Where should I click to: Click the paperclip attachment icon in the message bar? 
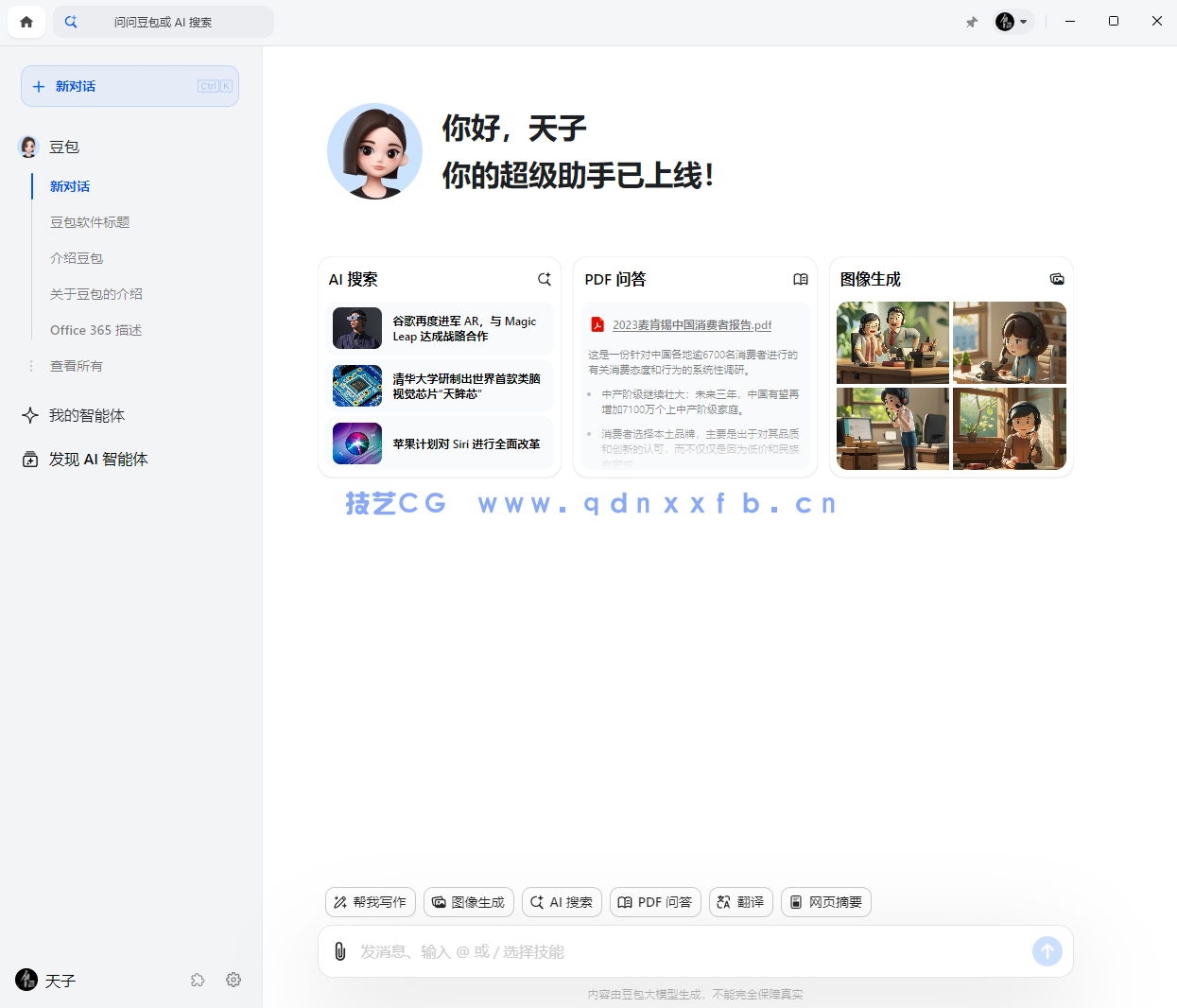tap(340, 951)
